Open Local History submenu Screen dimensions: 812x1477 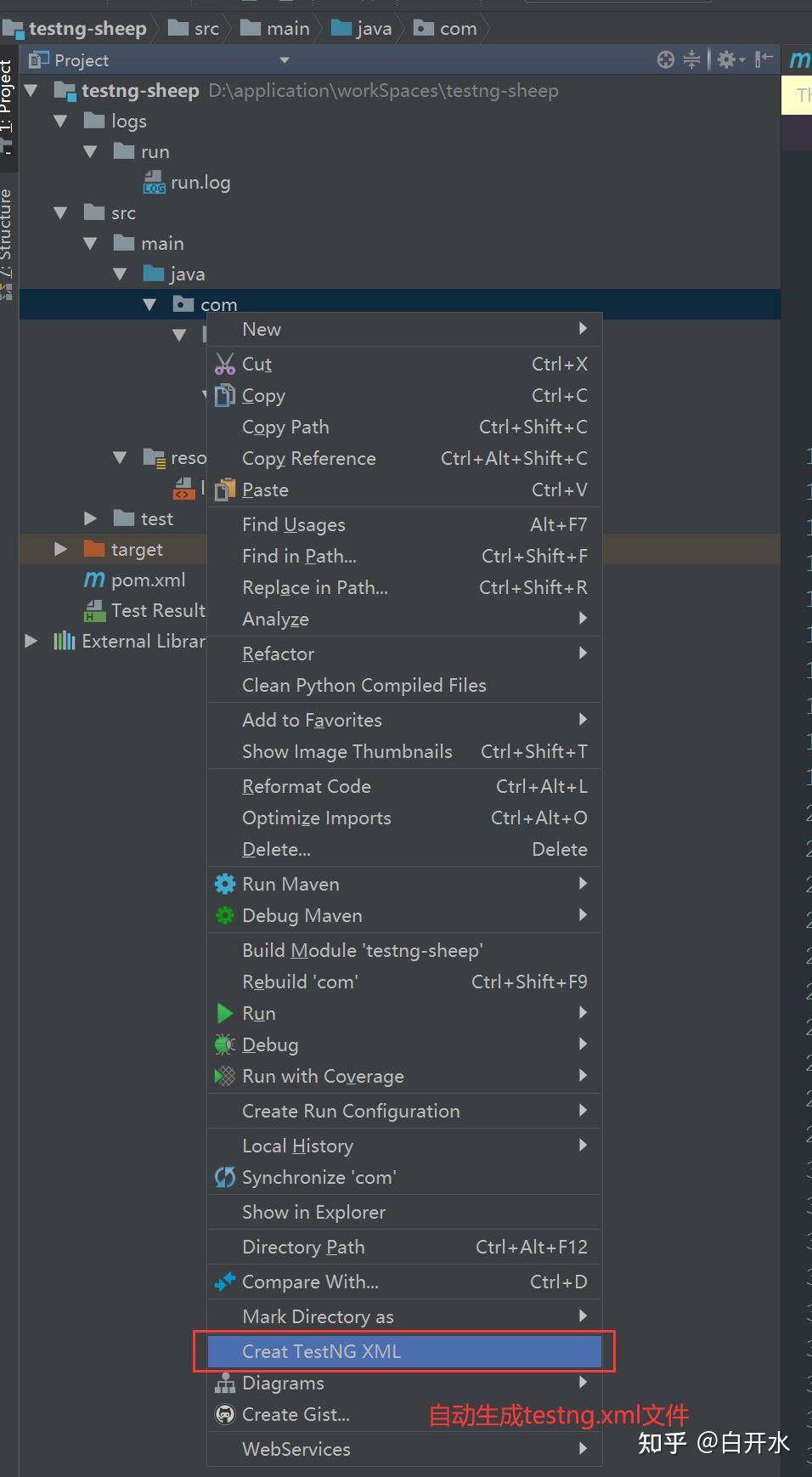[404, 1146]
